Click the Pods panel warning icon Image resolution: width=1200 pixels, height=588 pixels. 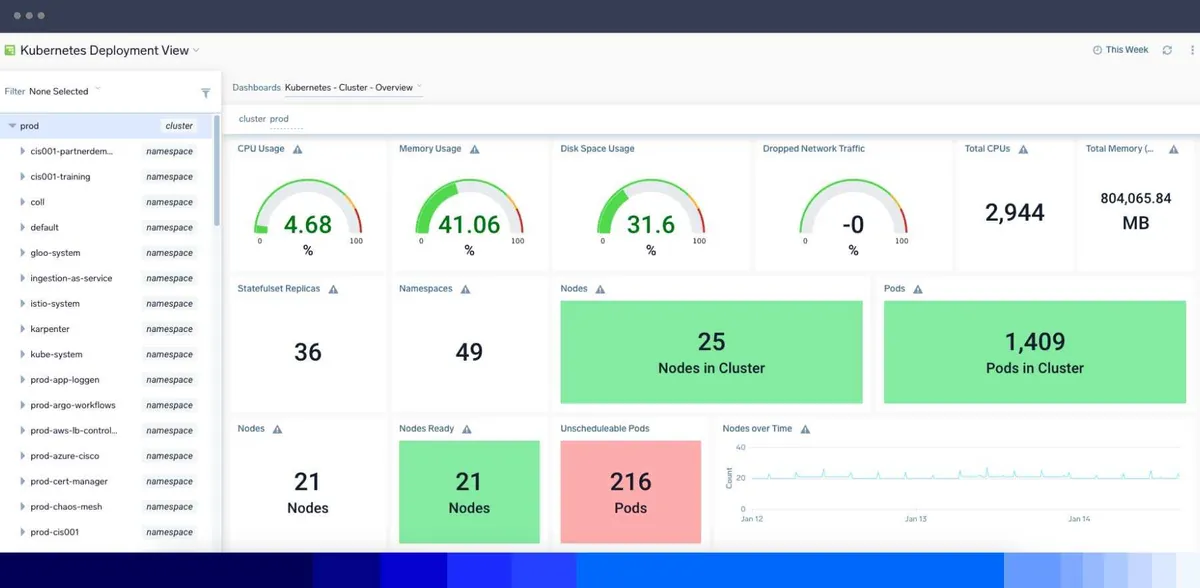[917, 289]
